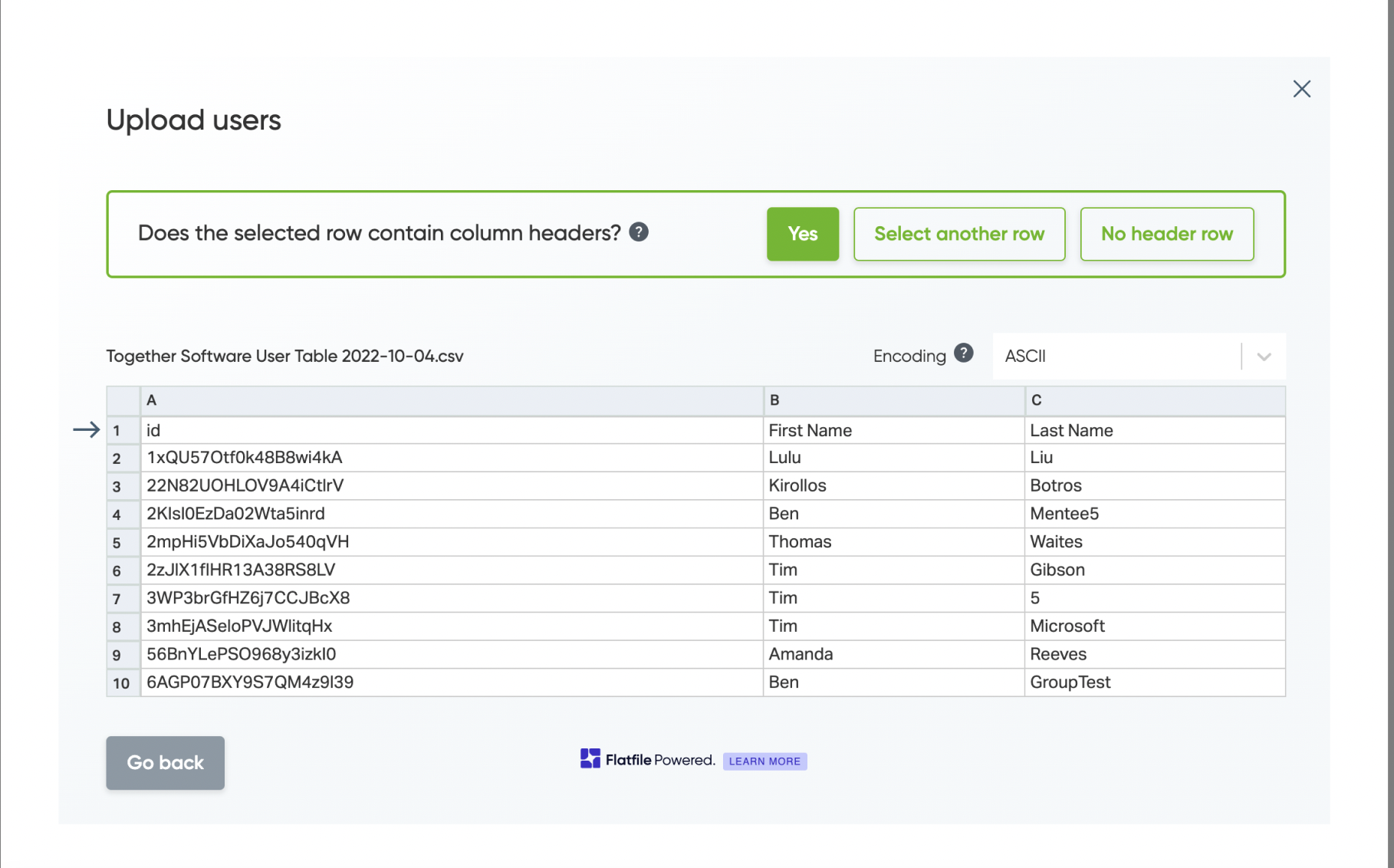Click the CSV file name label
Screen dimensions: 1394x868
coord(284,357)
